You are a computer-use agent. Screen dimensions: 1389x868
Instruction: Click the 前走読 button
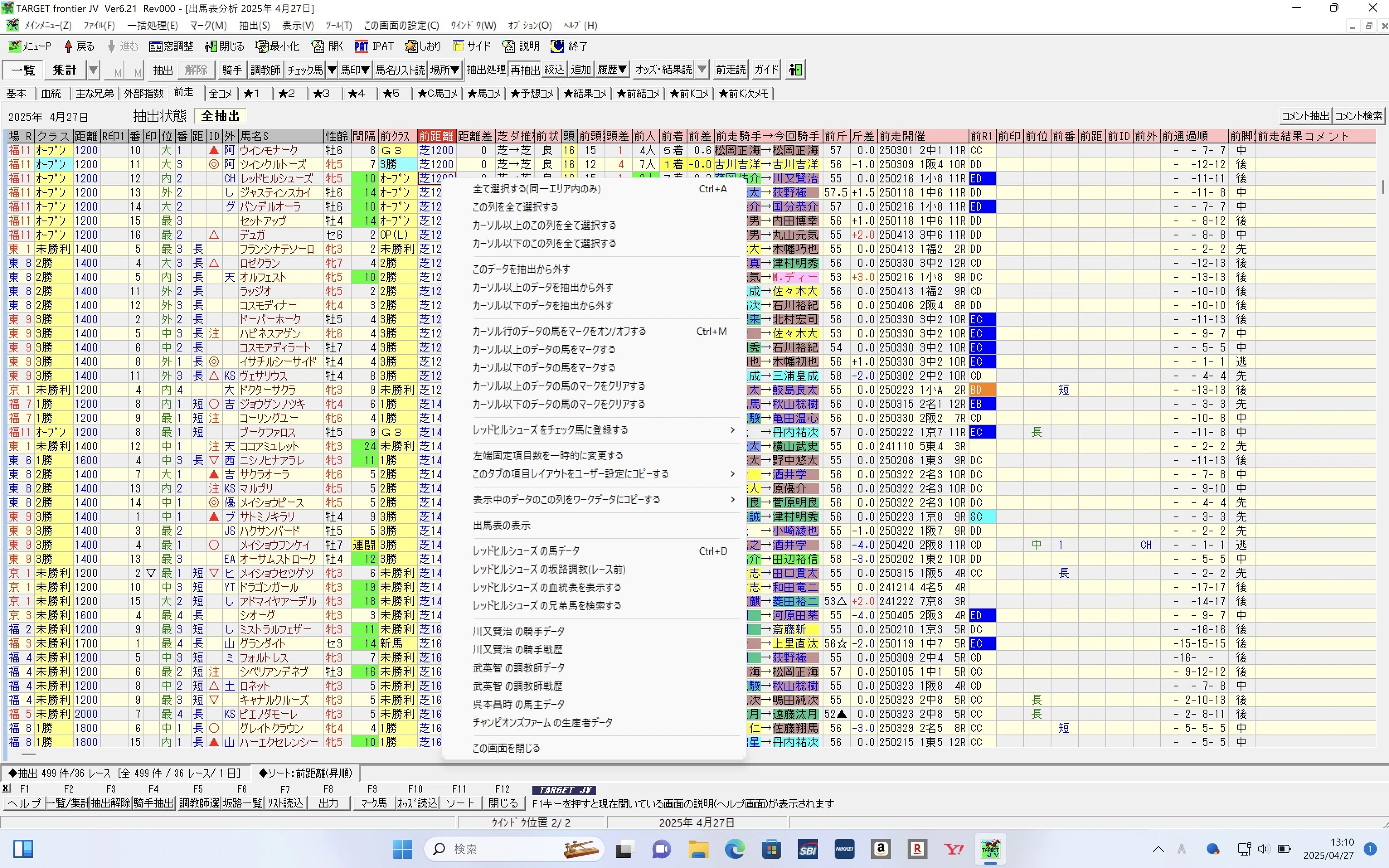point(731,70)
